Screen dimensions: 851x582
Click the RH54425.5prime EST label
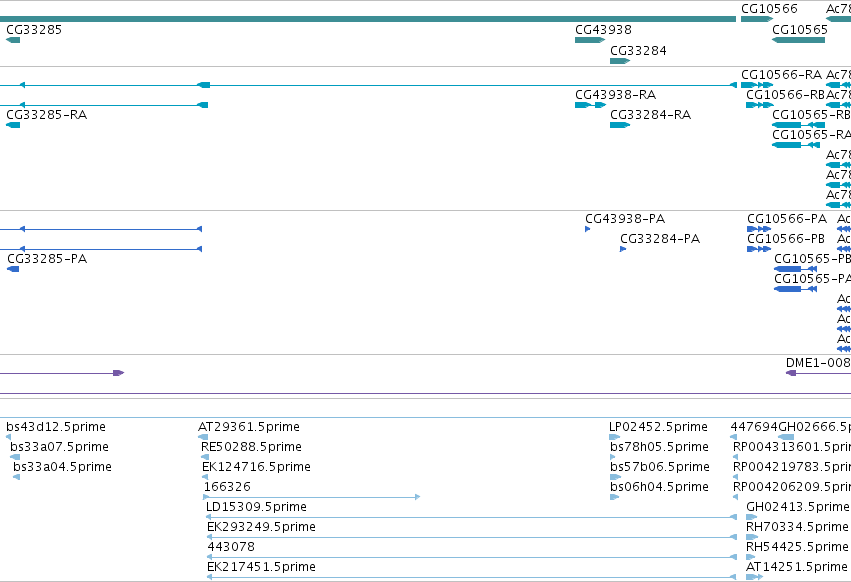(x=797, y=547)
